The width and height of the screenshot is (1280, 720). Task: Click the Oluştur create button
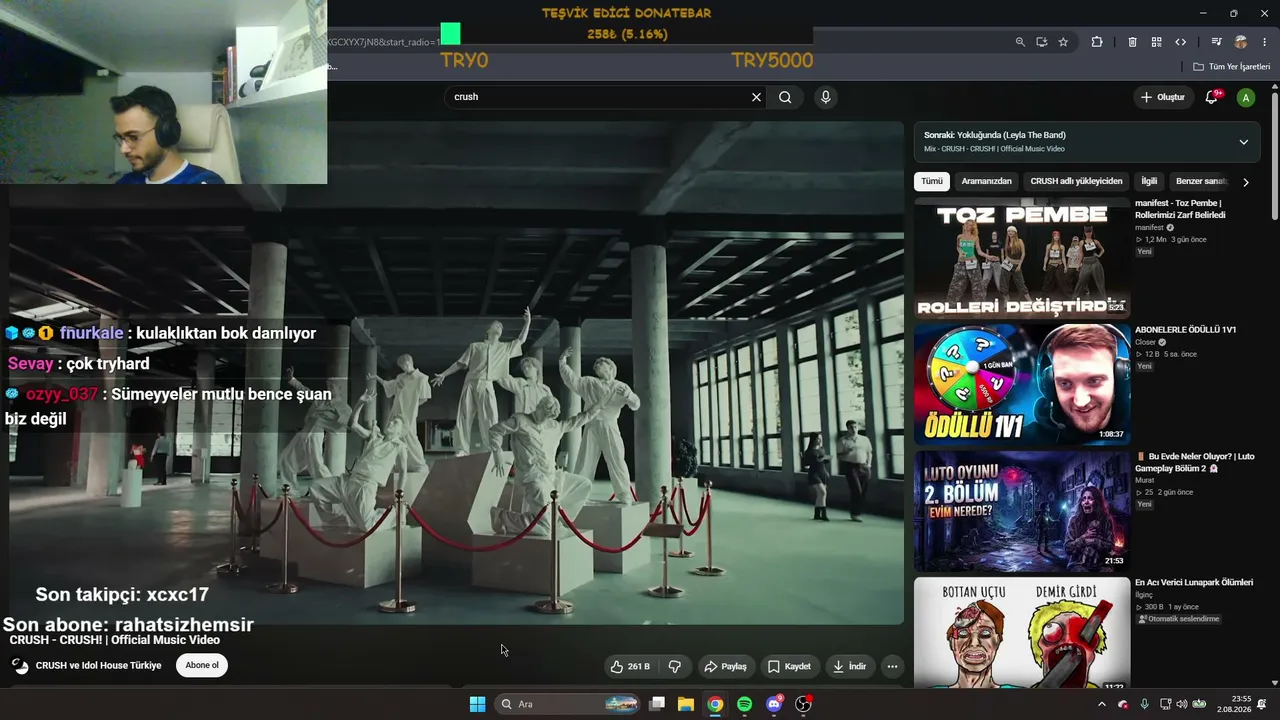[x=1163, y=97]
